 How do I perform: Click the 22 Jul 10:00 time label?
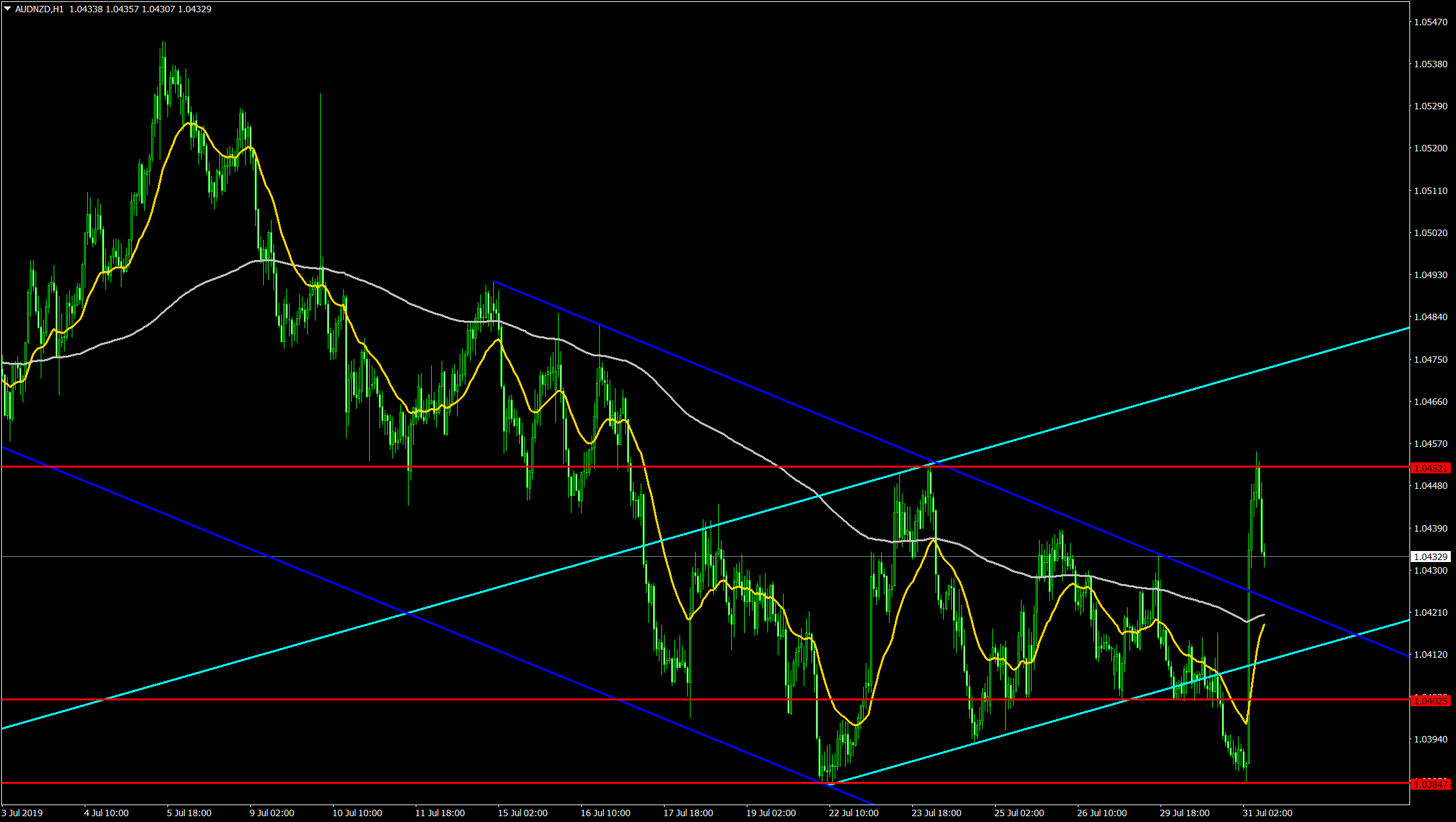(853, 813)
